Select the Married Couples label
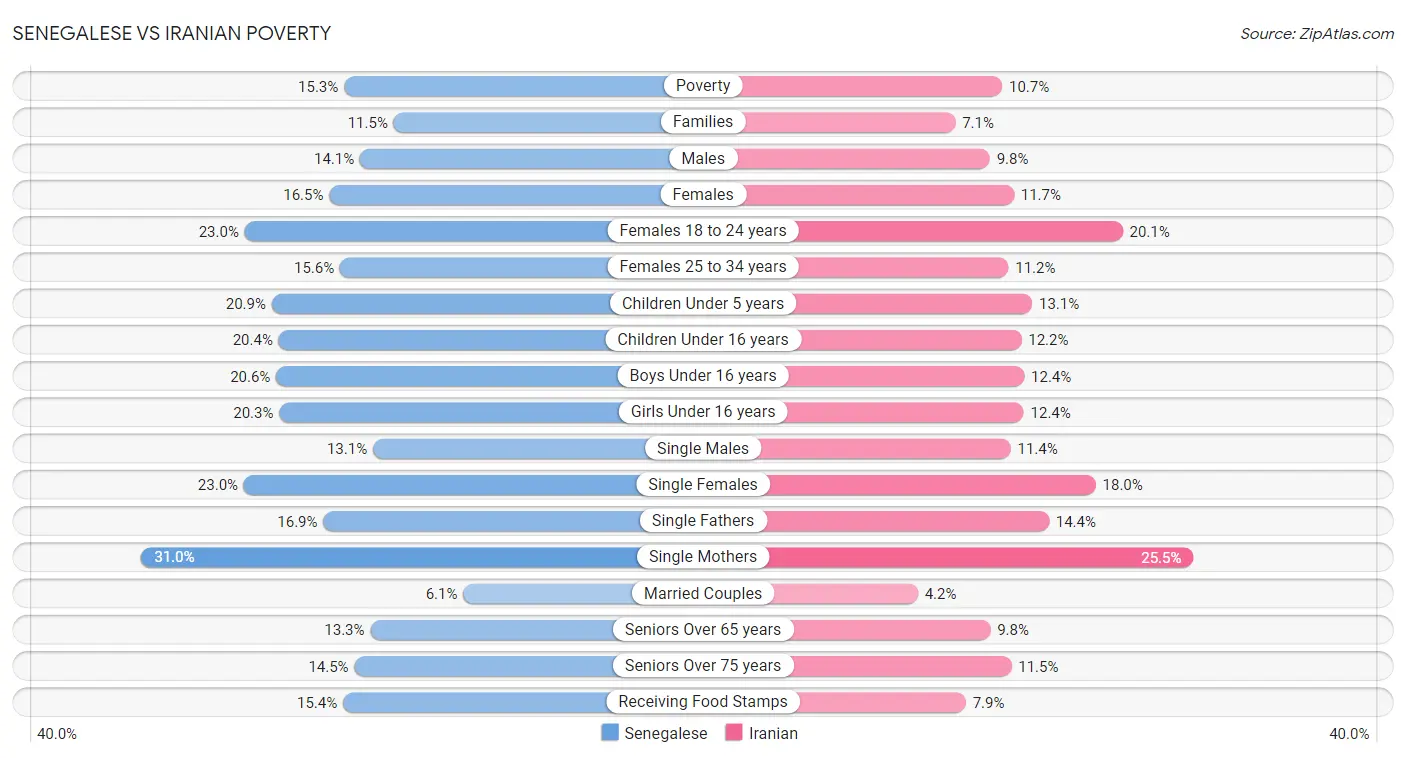The width and height of the screenshot is (1406, 758). pos(703,593)
